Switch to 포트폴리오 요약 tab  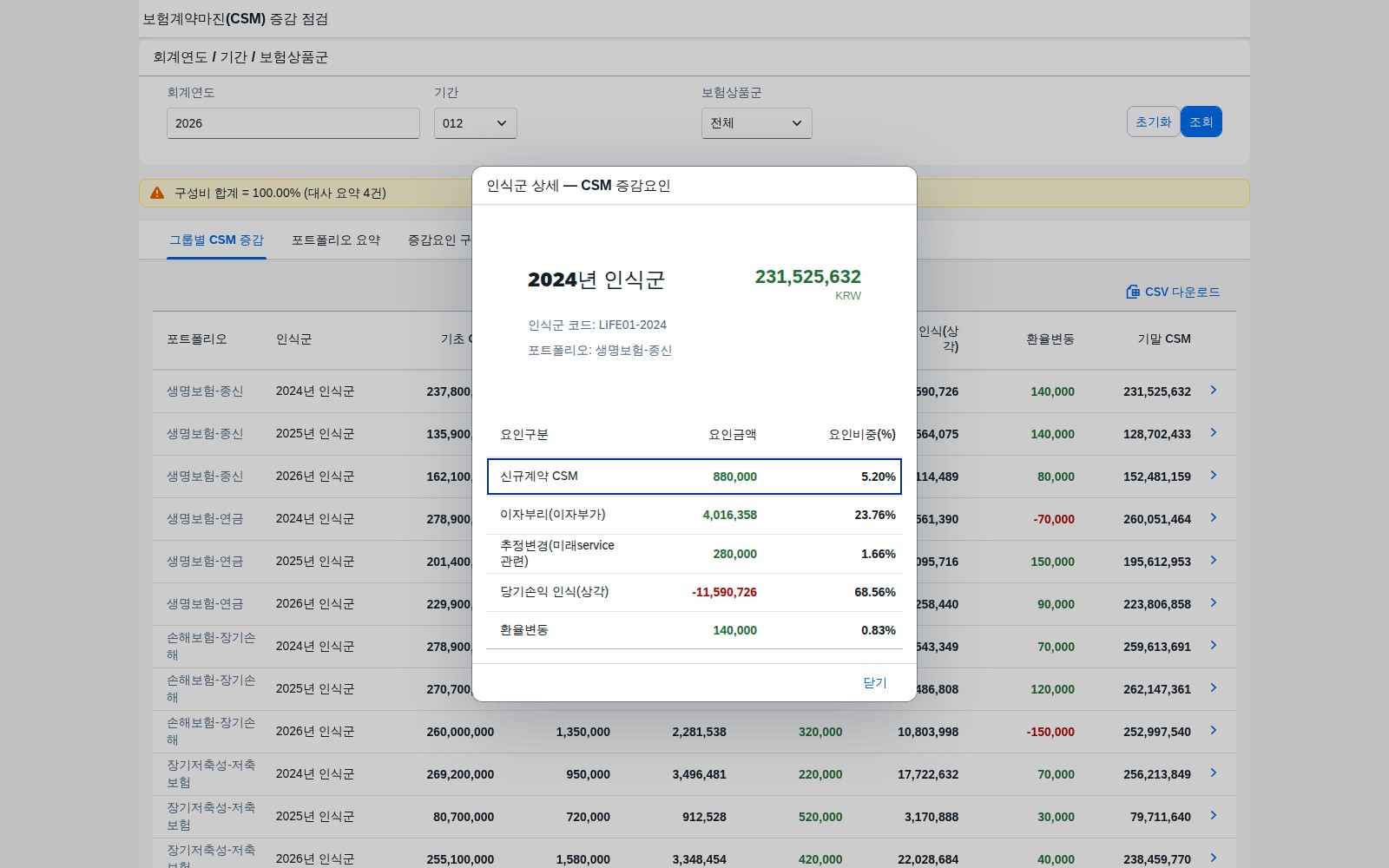pyautogui.click(x=336, y=240)
